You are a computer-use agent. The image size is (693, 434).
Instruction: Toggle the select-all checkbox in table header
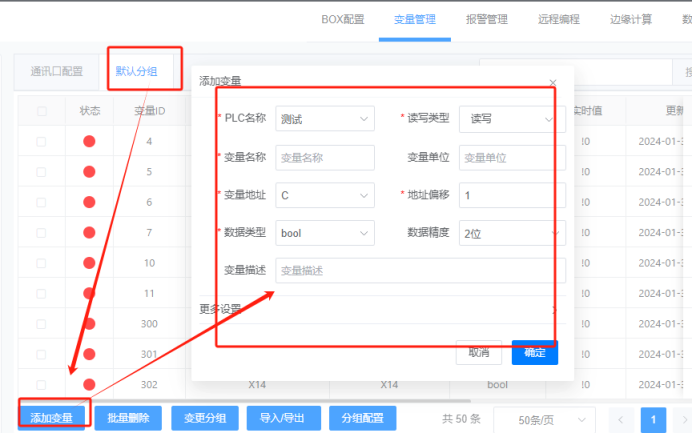coord(42,111)
